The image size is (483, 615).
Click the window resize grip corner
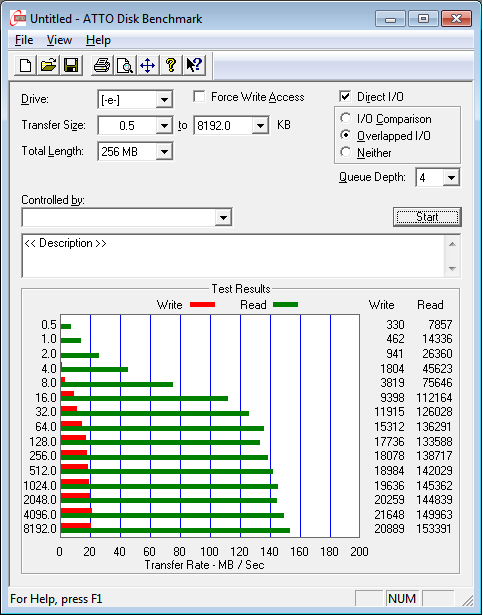(x=467, y=599)
